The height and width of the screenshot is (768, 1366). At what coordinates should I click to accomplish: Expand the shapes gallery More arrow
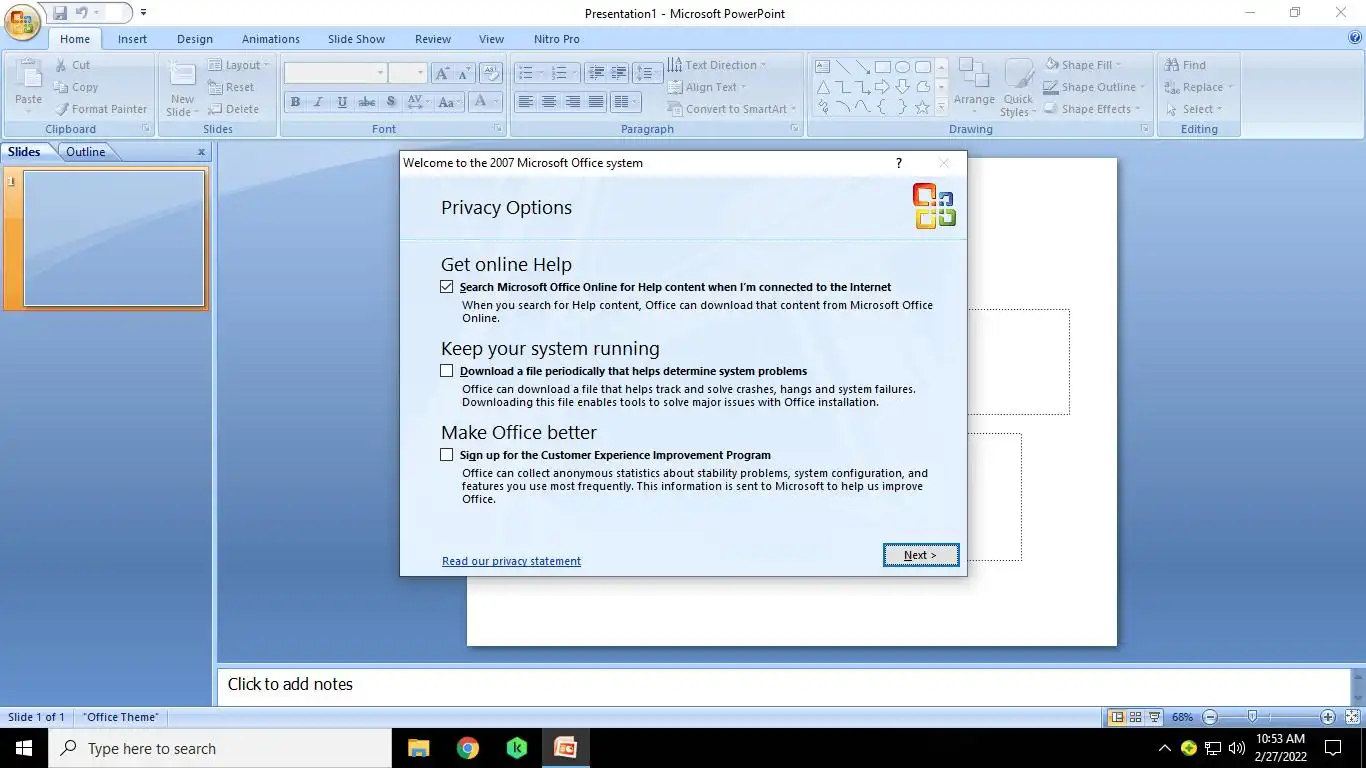click(x=941, y=107)
